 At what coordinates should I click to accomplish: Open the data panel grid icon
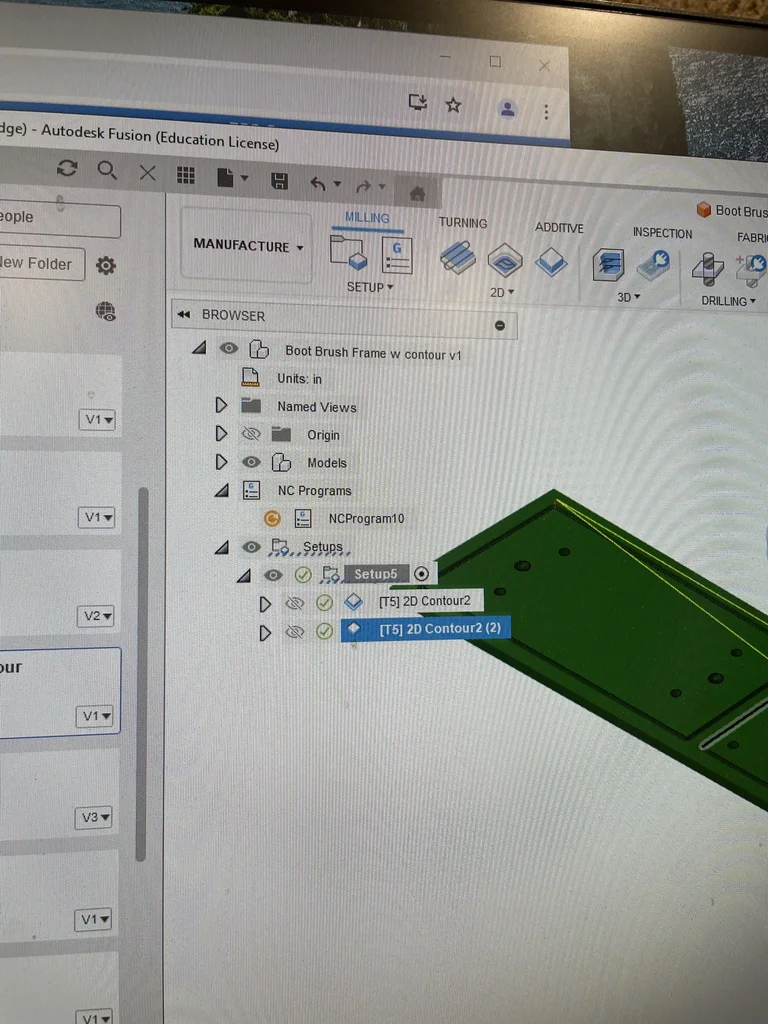186,175
